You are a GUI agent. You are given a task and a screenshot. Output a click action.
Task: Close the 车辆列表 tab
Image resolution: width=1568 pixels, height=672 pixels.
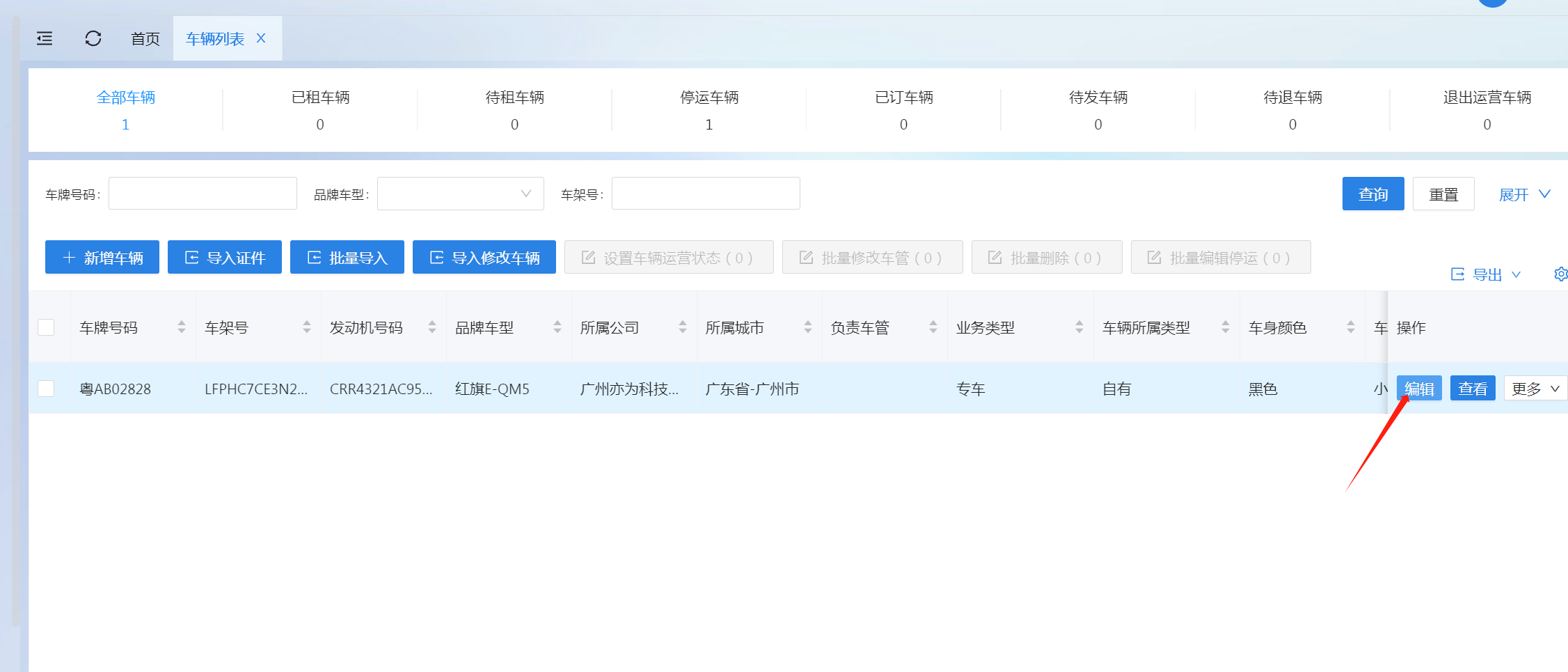coord(261,38)
